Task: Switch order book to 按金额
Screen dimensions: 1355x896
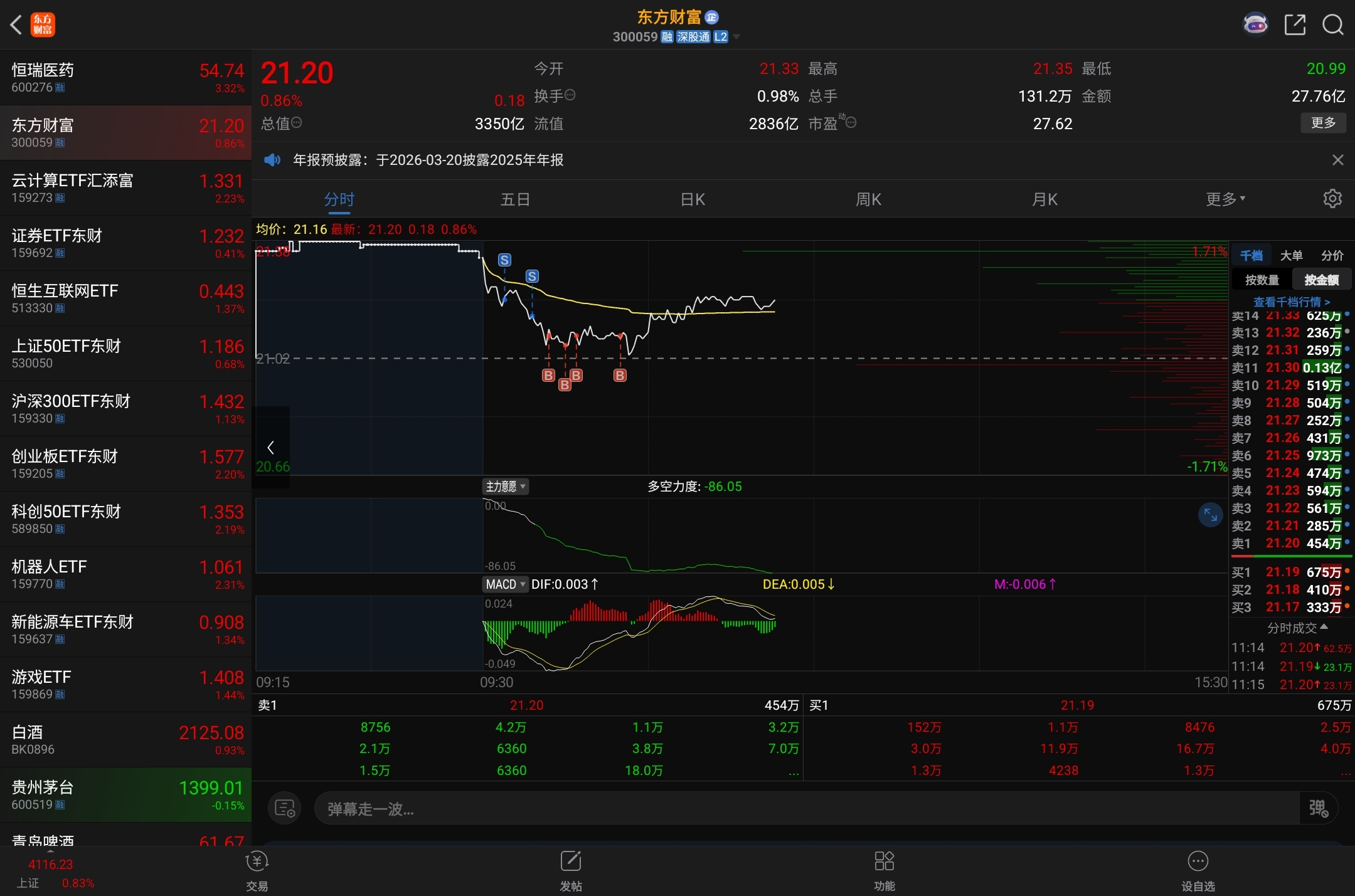Action: pos(1321,280)
